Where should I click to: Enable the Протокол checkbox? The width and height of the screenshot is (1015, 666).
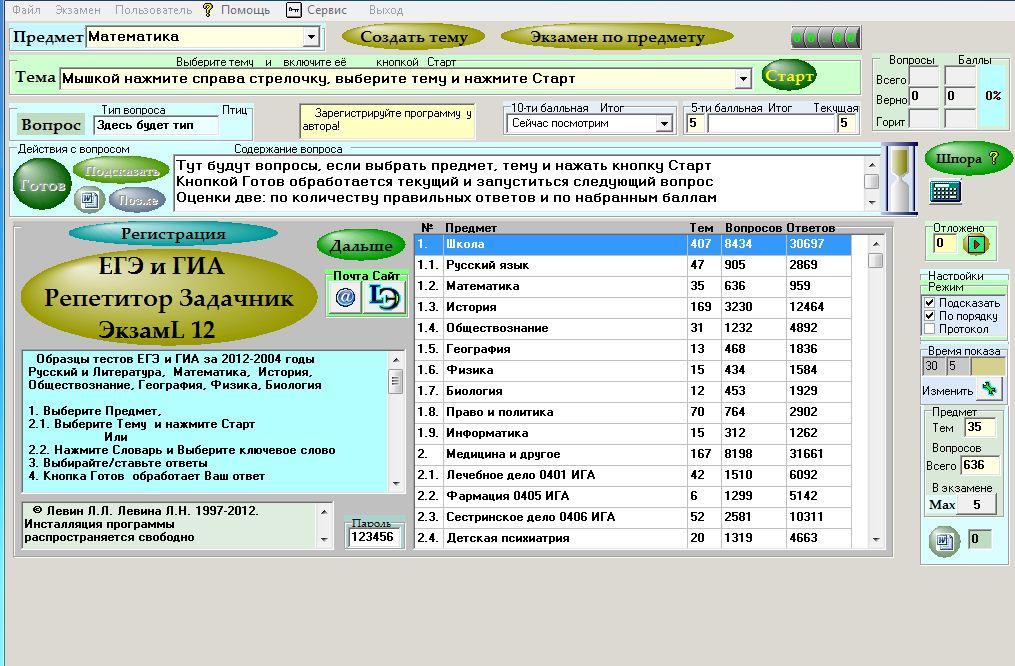pyautogui.click(x=930, y=329)
